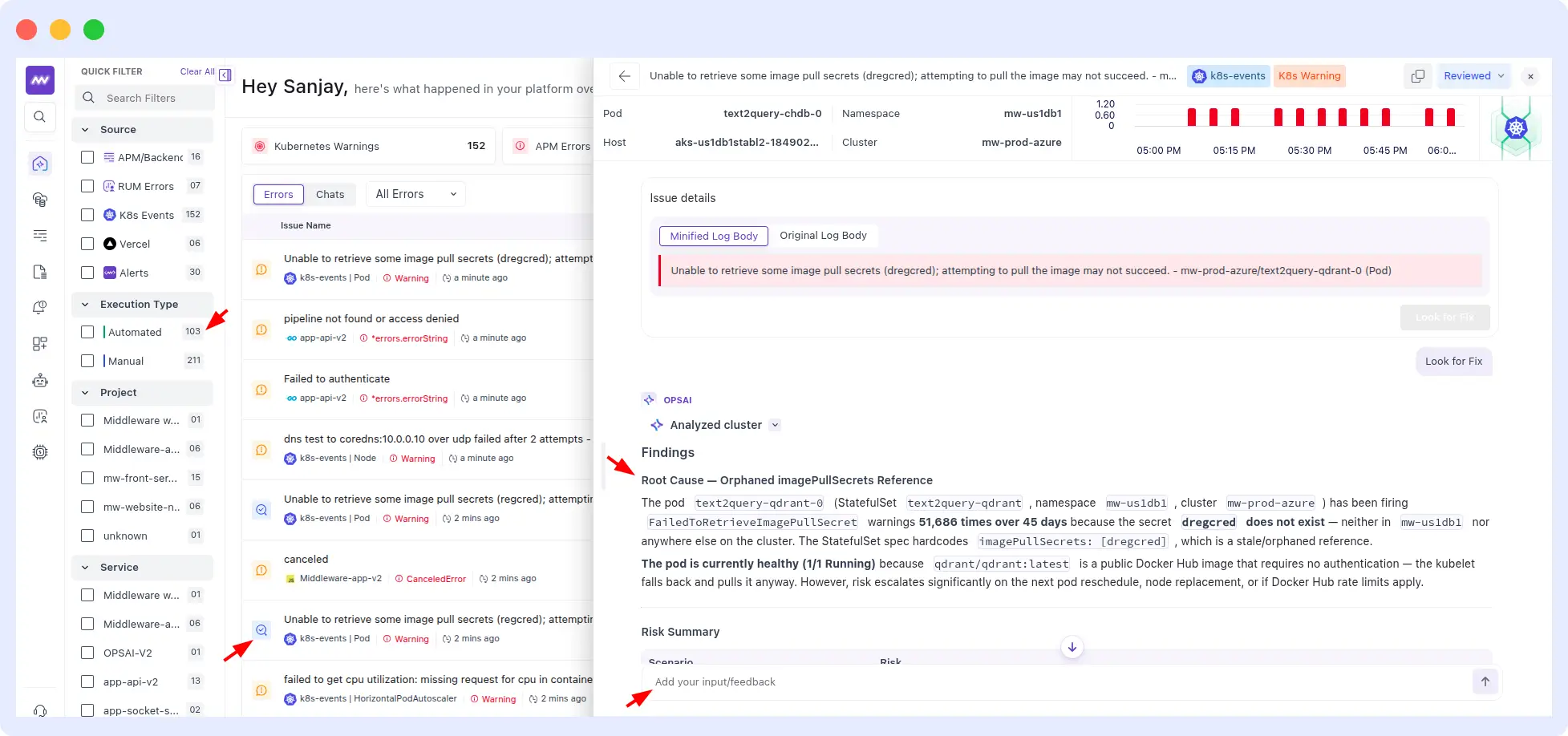Image resolution: width=1568 pixels, height=736 pixels.
Task: Open the alerts bell sidebar icon
Action: click(40, 308)
